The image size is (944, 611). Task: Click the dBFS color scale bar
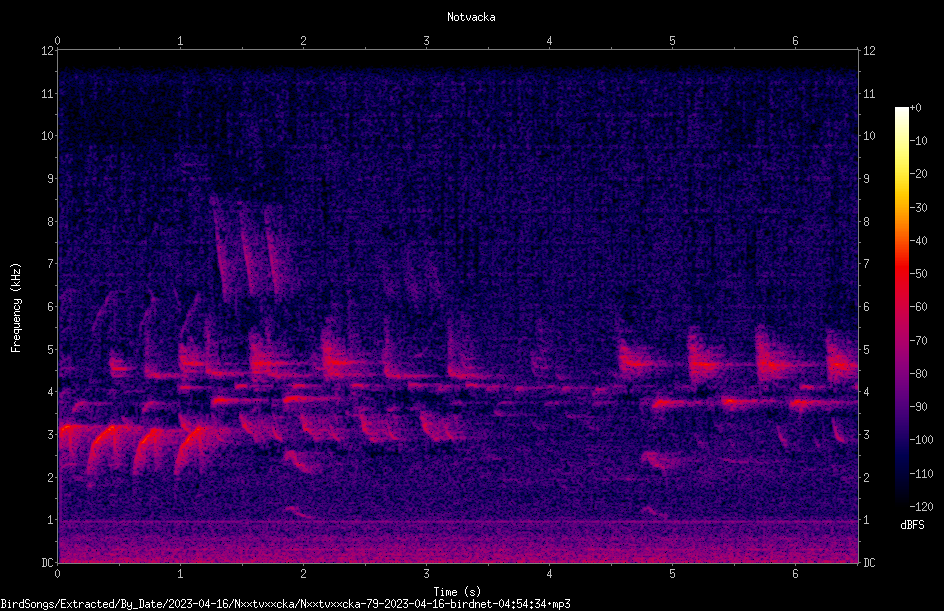pyautogui.click(x=901, y=306)
